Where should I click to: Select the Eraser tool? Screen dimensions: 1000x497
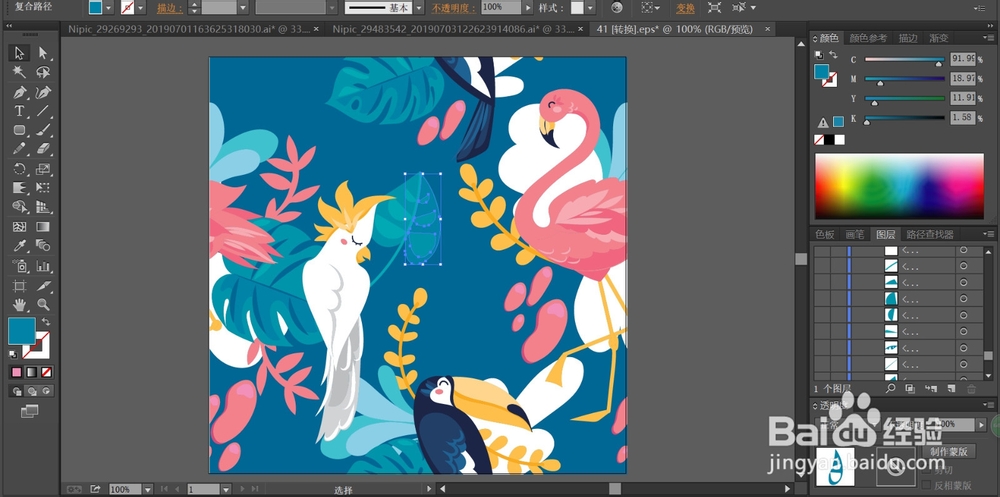click(x=43, y=149)
